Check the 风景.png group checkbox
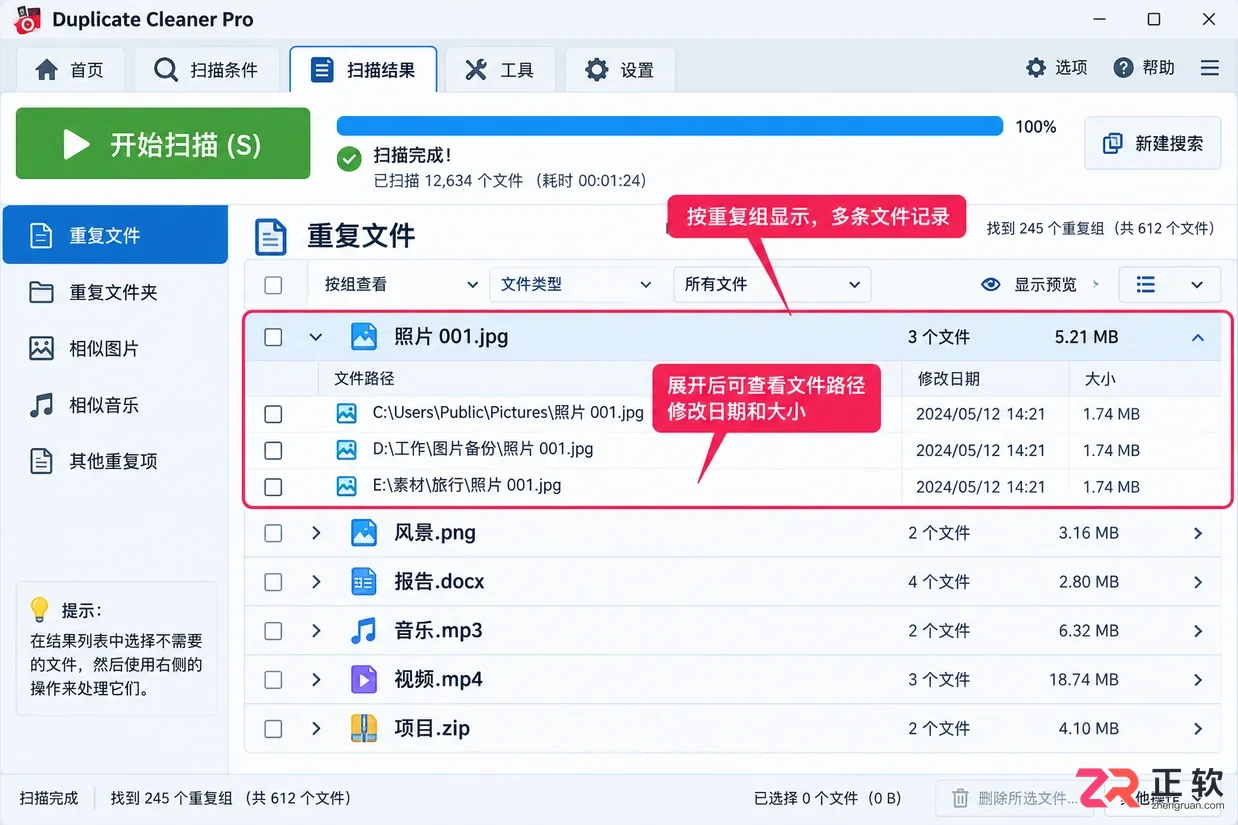This screenshot has height=825, width=1238. click(x=273, y=533)
